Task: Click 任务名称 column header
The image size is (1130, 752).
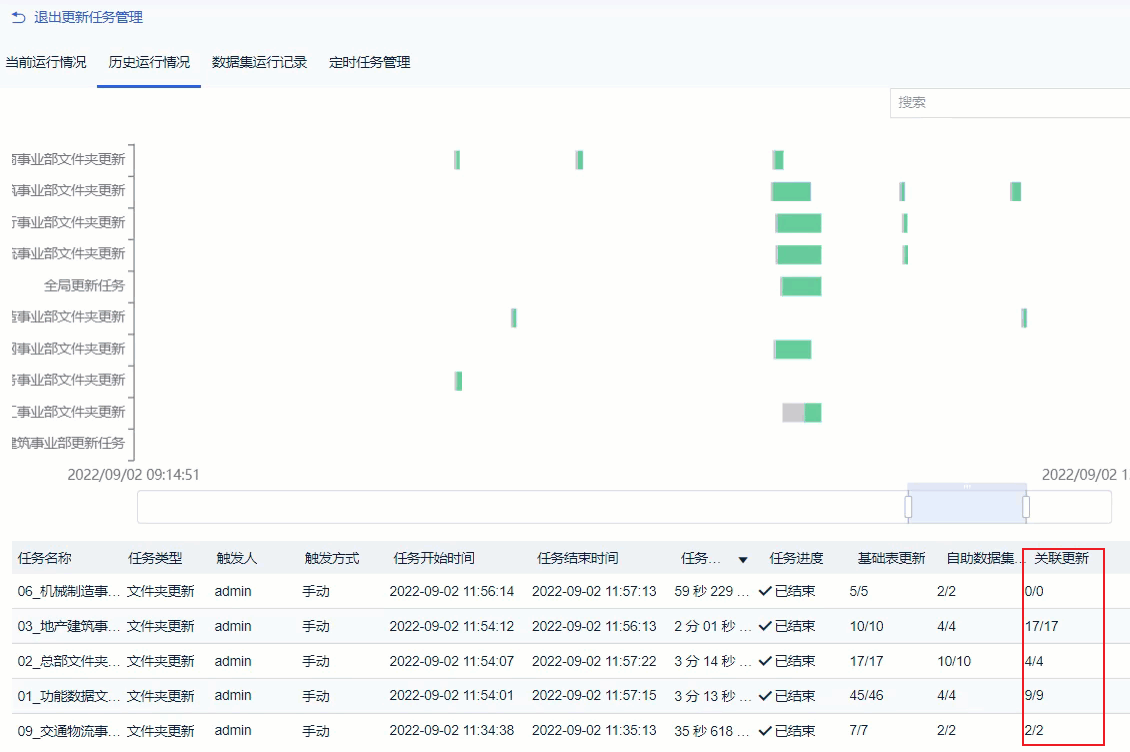Action: click(x=45, y=558)
